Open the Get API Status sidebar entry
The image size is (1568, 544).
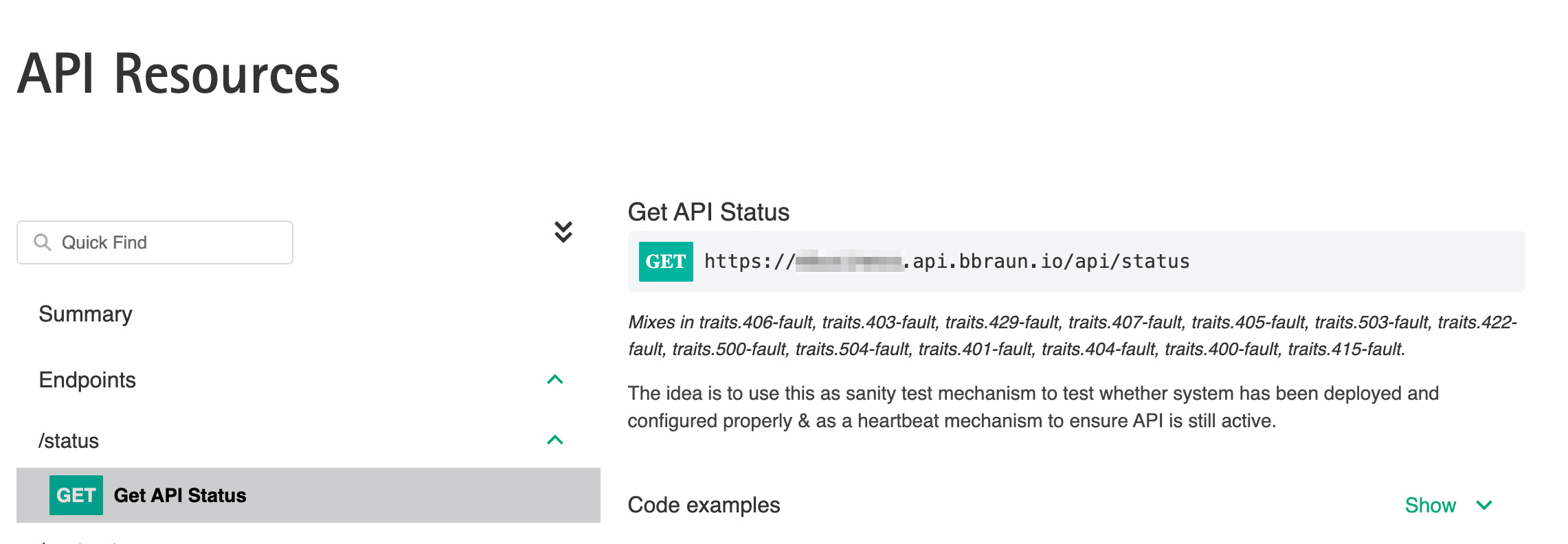pos(180,495)
